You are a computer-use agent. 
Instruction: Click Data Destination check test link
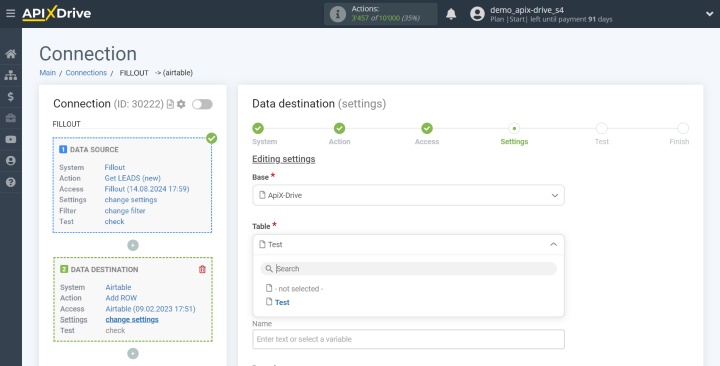(x=115, y=331)
